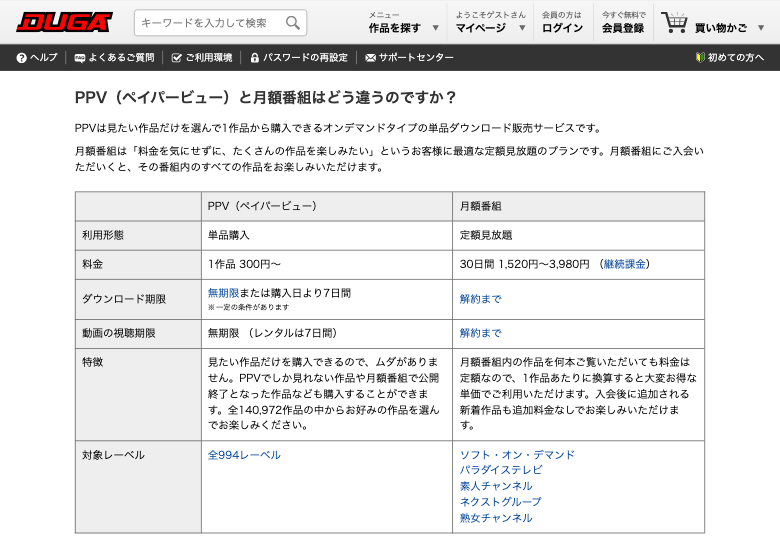Click the ログイン button
This screenshot has height=545, width=780.
click(562, 28)
